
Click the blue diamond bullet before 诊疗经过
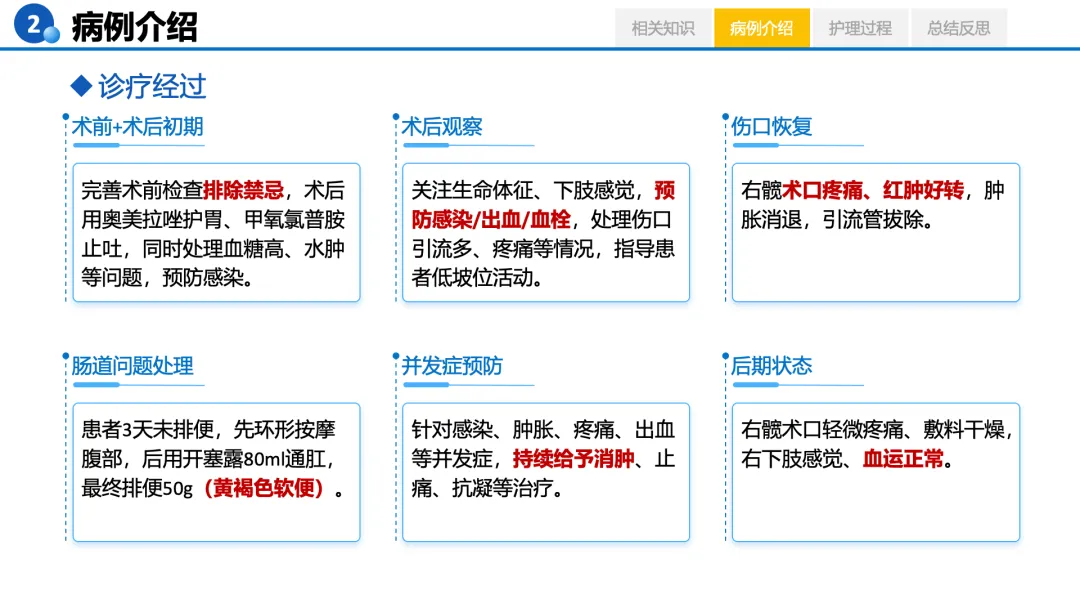pyautogui.click(x=81, y=86)
